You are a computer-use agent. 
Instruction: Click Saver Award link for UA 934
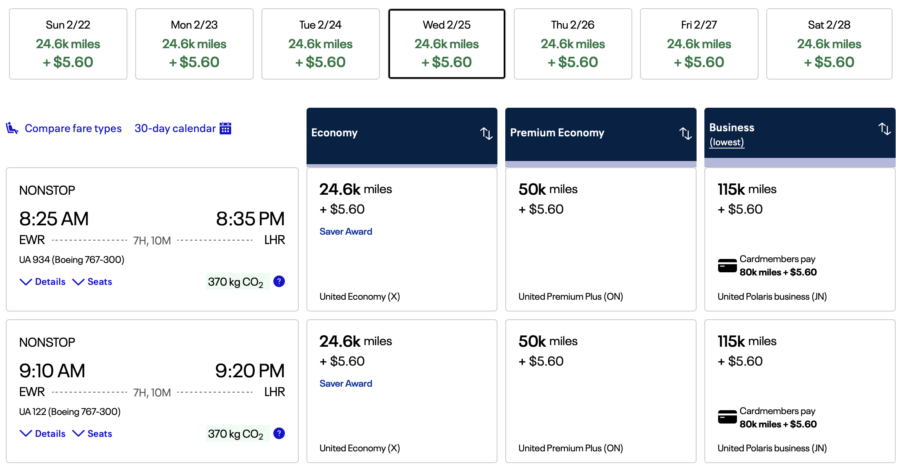[346, 232]
